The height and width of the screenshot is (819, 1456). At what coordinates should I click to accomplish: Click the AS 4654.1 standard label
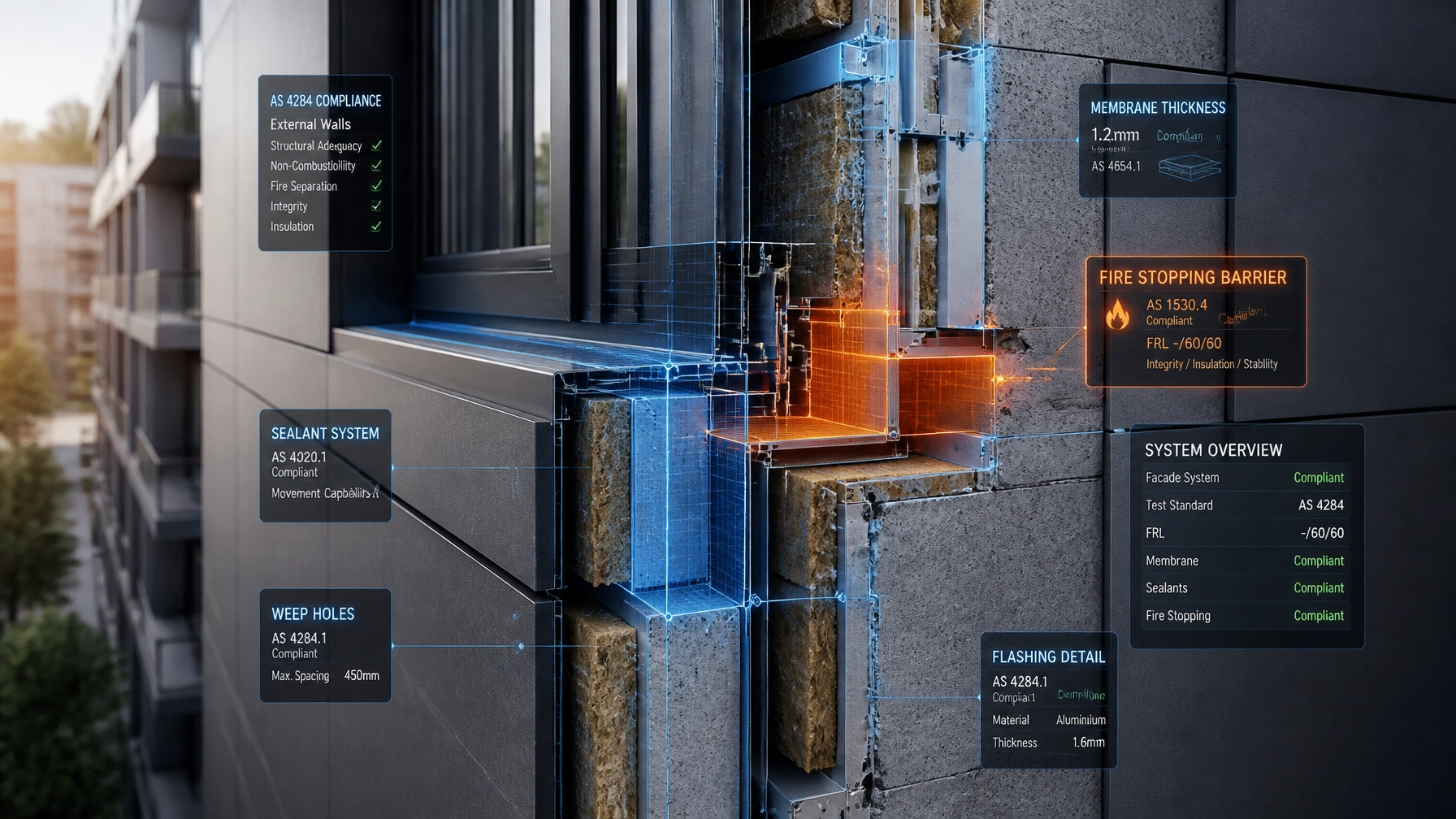click(x=1116, y=166)
